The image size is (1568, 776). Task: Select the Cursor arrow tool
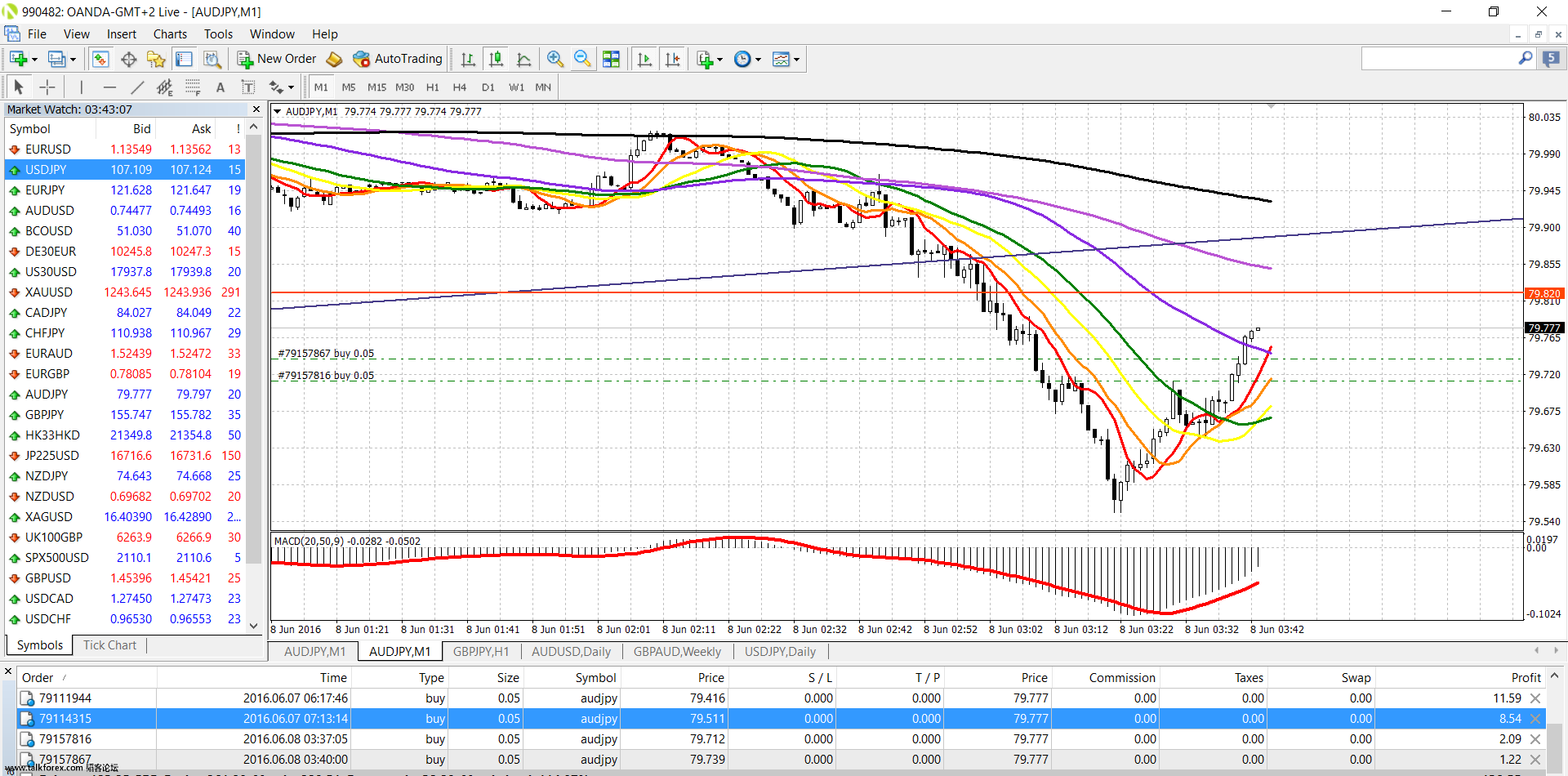pyautogui.click(x=19, y=87)
